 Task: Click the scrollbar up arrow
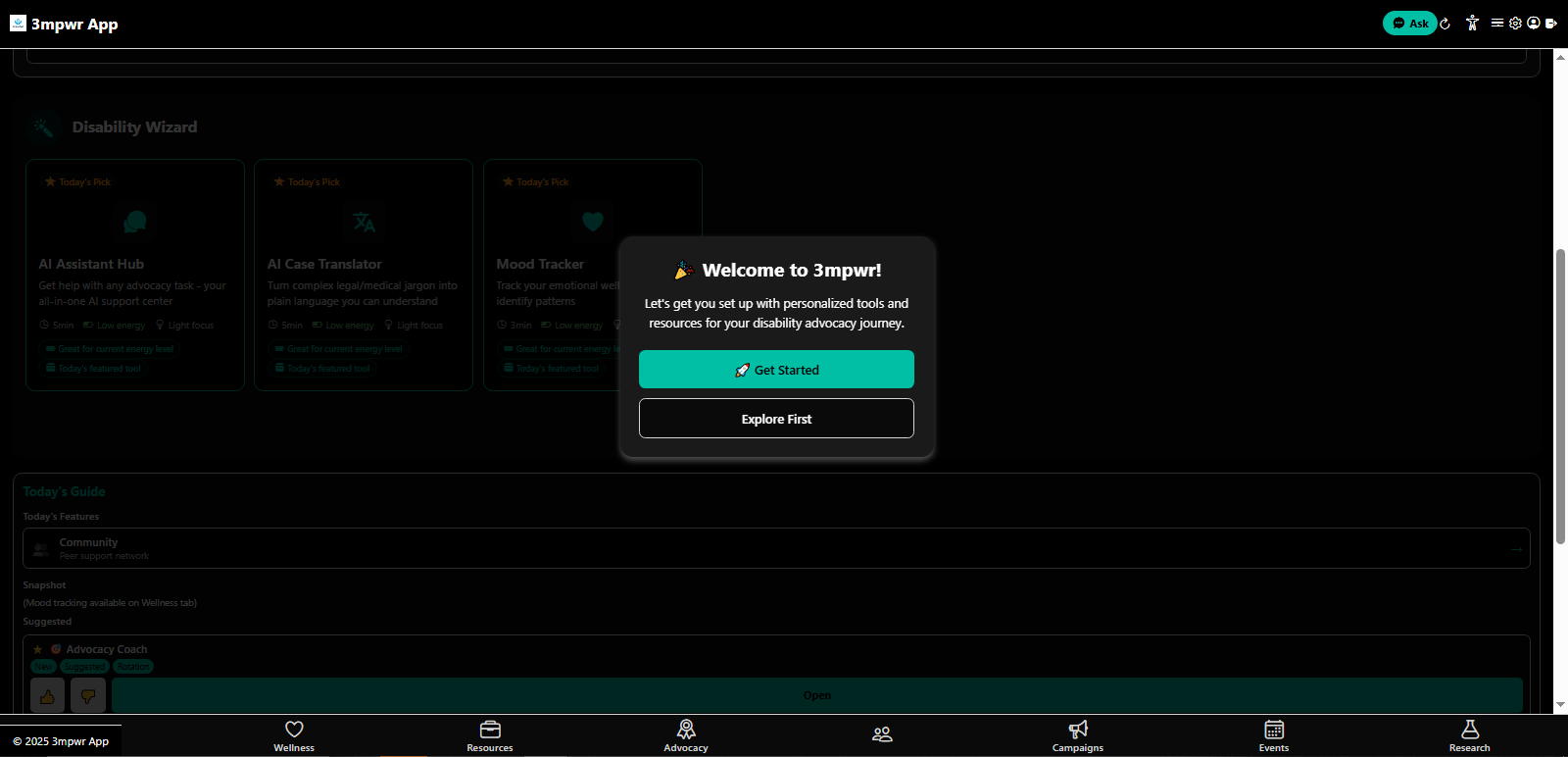coord(1560,57)
